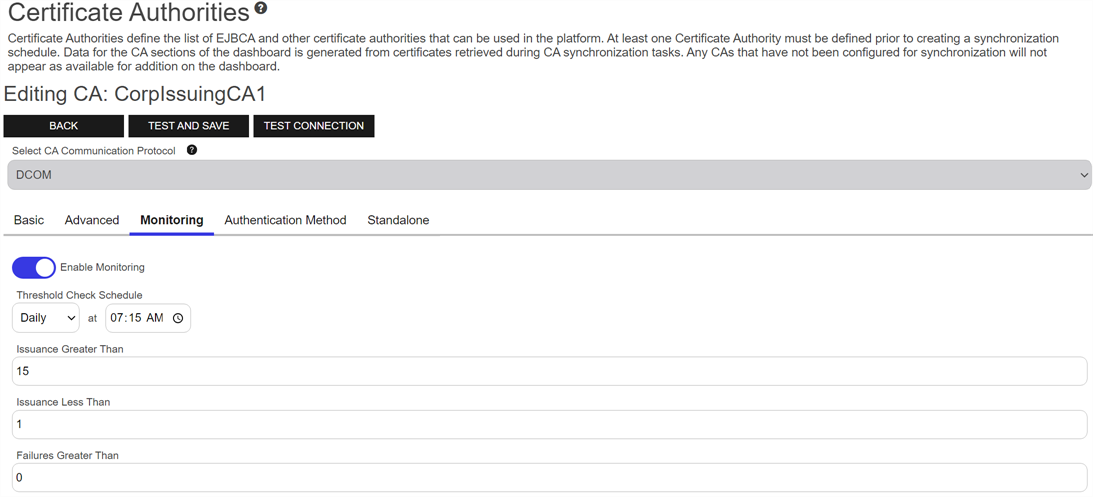Screen dimensions: 1093x497
Task: Click the TEST CONNECTION button
Action: [314, 126]
